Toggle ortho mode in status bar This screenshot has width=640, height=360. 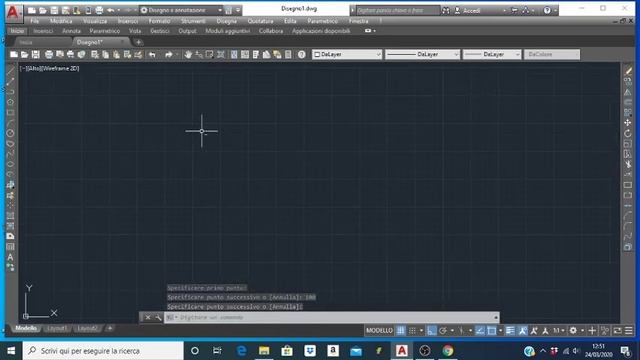431,331
